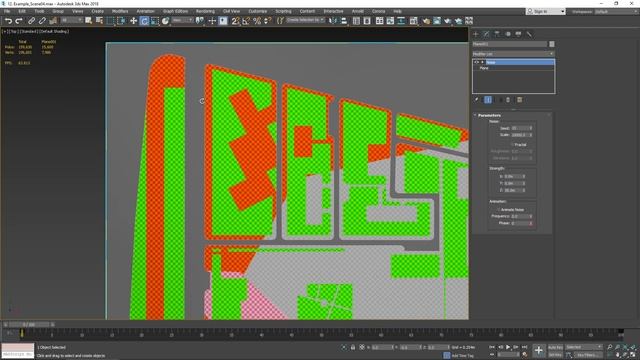Image resolution: width=640 pixels, height=360 pixels.
Task: Open the Rendering menu
Action: tap(205, 11)
